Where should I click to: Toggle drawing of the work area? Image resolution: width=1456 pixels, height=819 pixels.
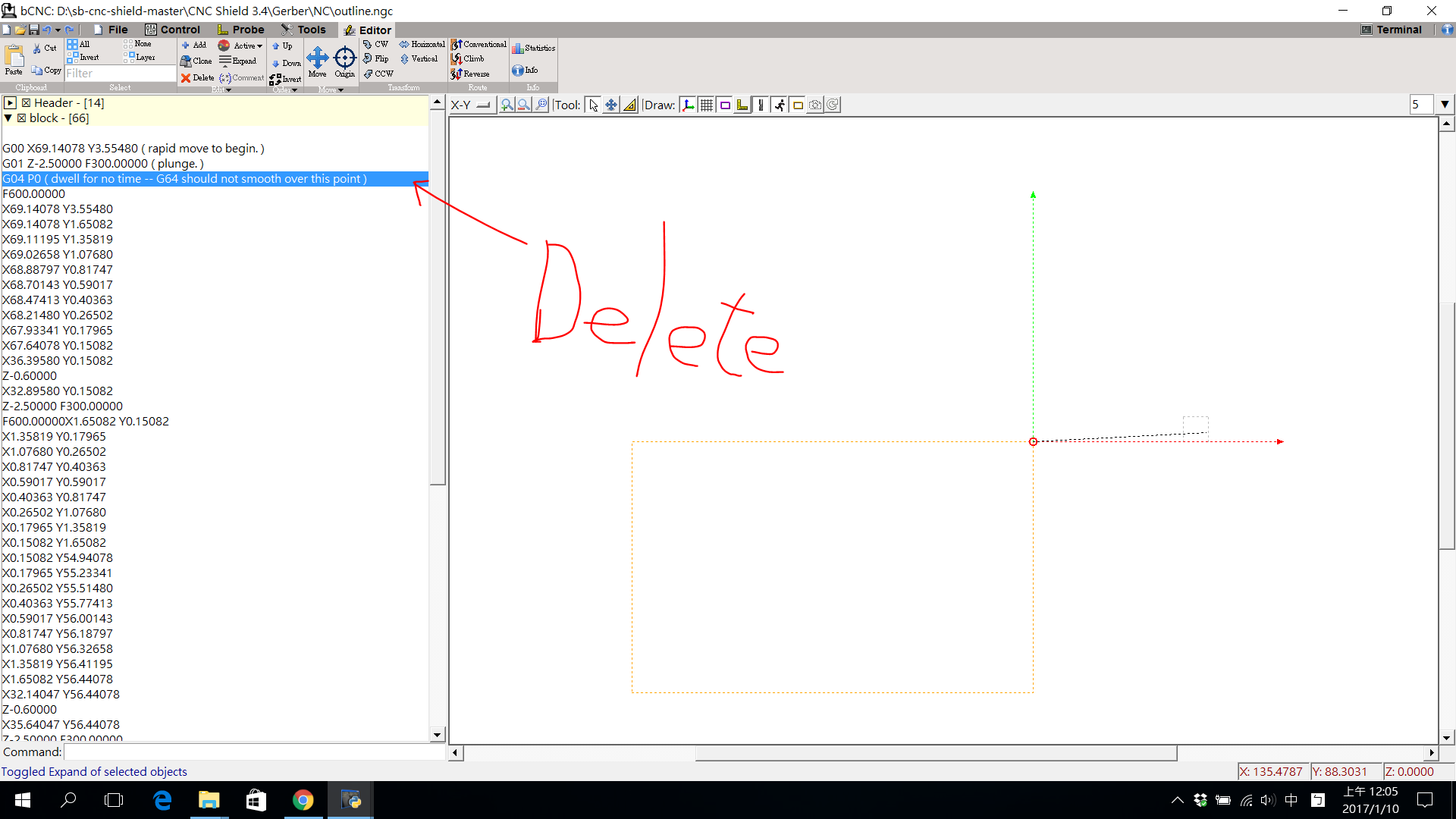pos(798,105)
